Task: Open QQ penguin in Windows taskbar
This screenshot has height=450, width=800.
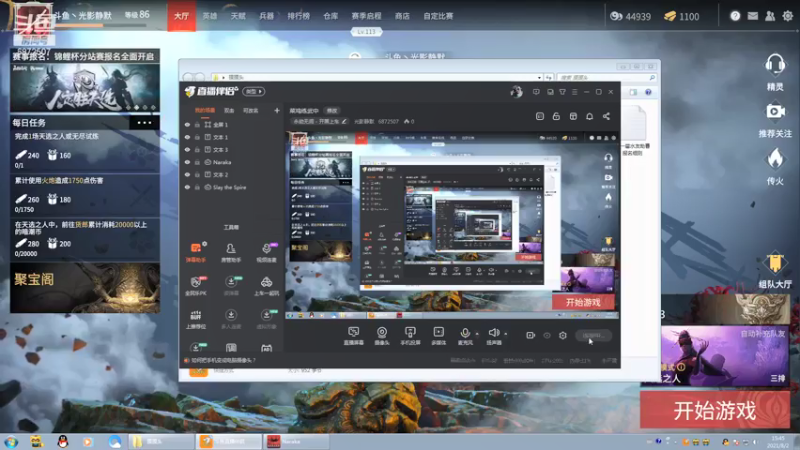Action: (x=63, y=441)
